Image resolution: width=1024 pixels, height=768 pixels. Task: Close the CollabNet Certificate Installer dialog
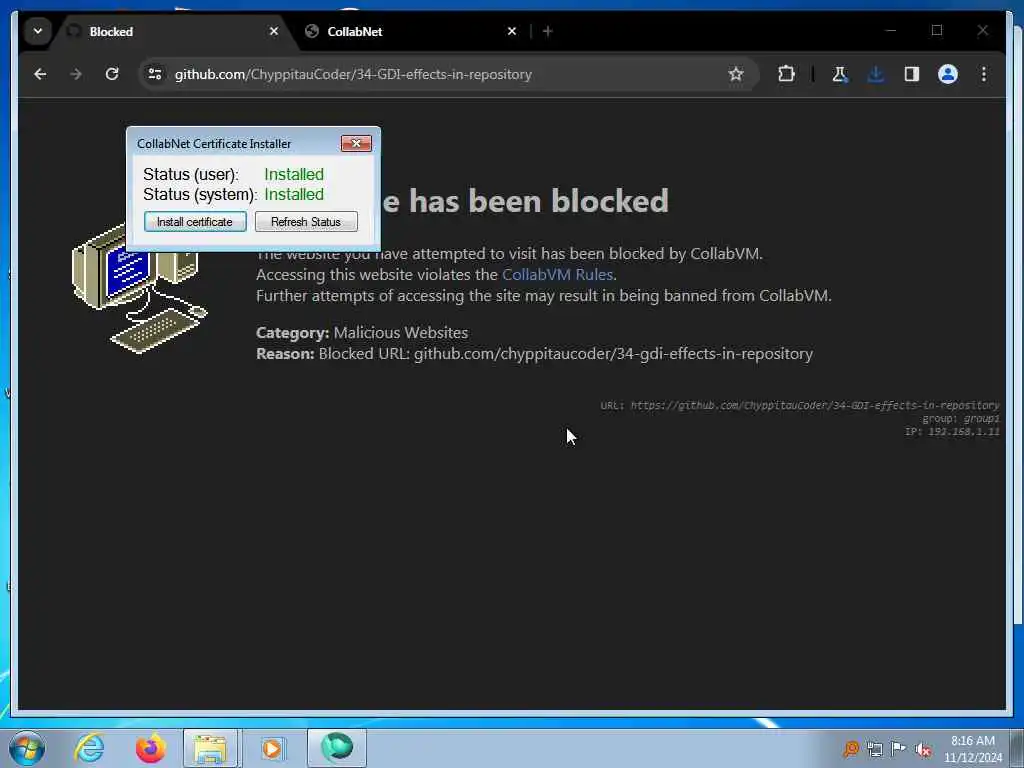pos(356,143)
